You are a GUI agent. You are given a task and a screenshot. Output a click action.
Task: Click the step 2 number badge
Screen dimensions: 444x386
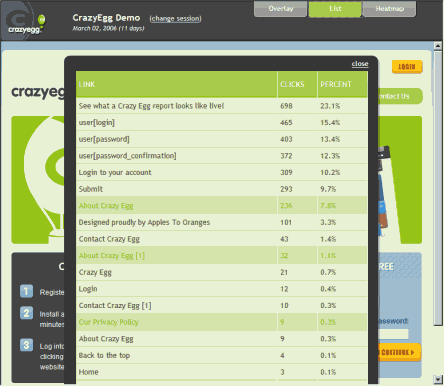(x=26, y=313)
